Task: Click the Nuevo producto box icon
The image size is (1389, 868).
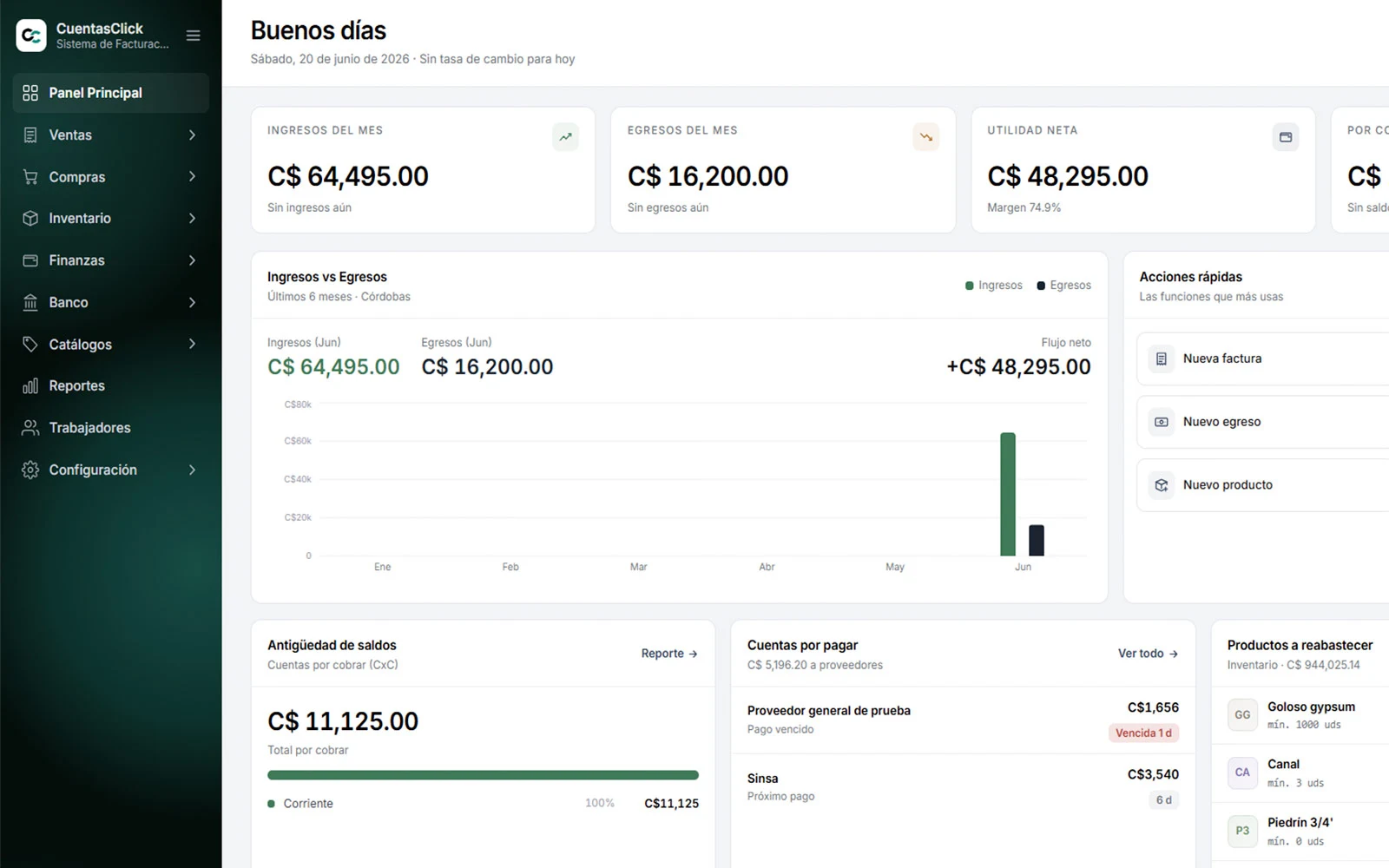Action: (x=1162, y=485)
